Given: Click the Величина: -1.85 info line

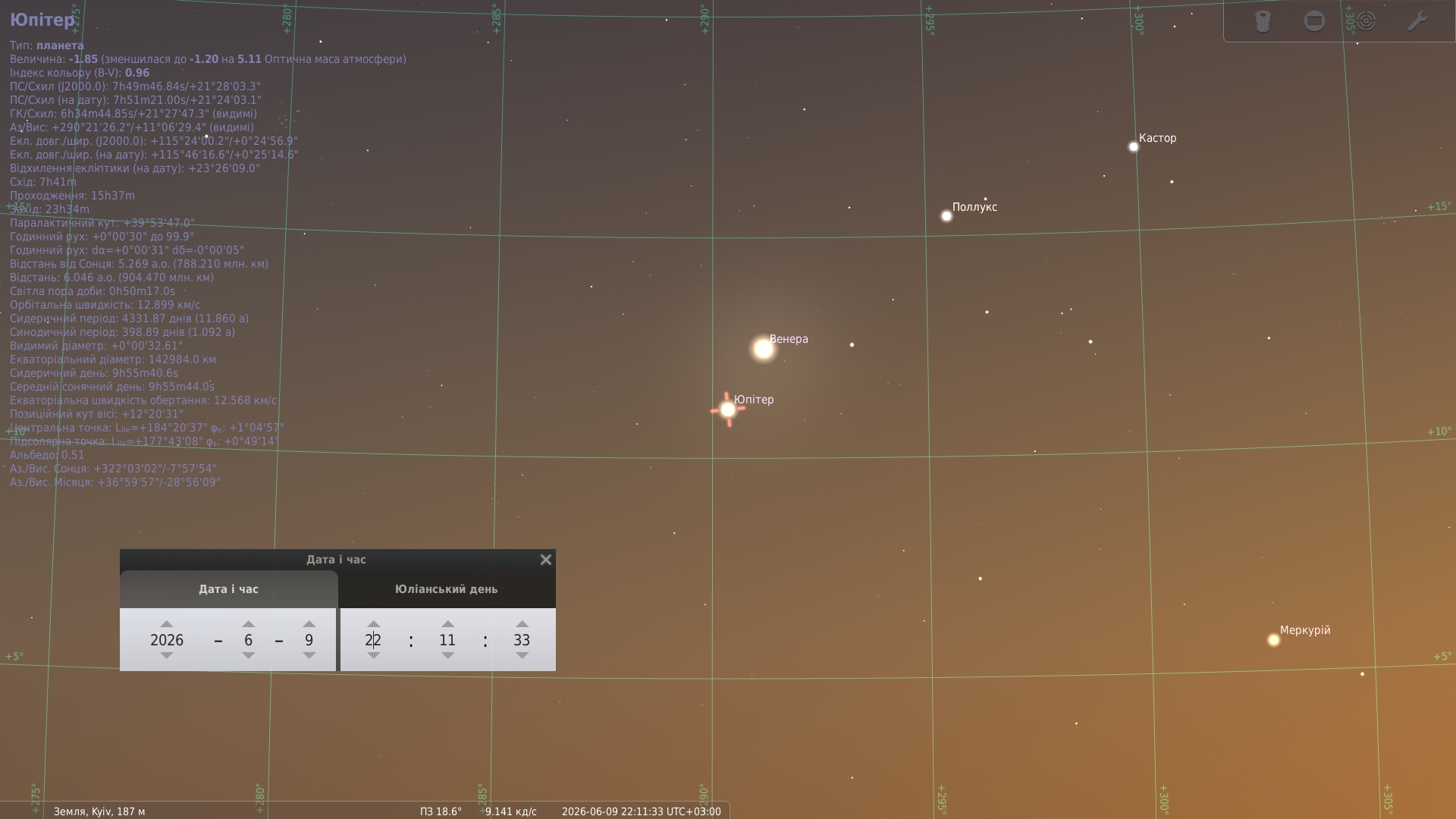Looking at the screenshot, I should pos(208,59).
